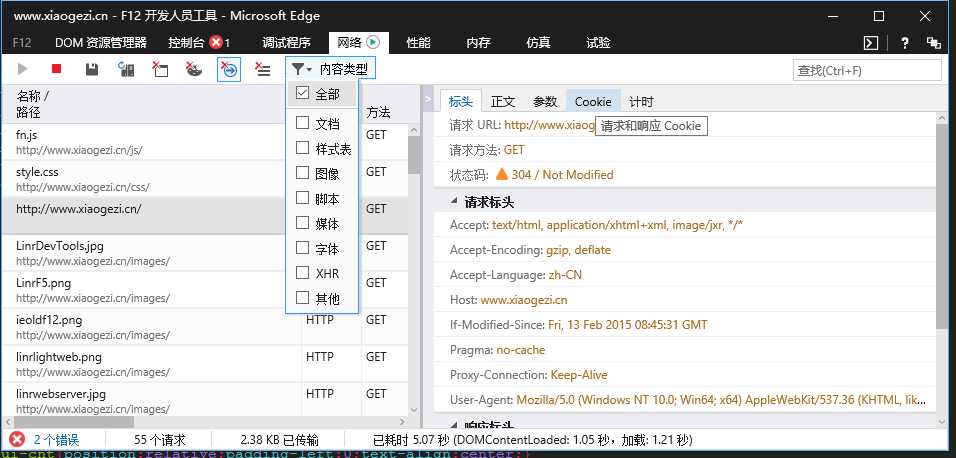956x458 pixels.
Task: Open the 参数 details tab
Action: click(x=545, y=102)
